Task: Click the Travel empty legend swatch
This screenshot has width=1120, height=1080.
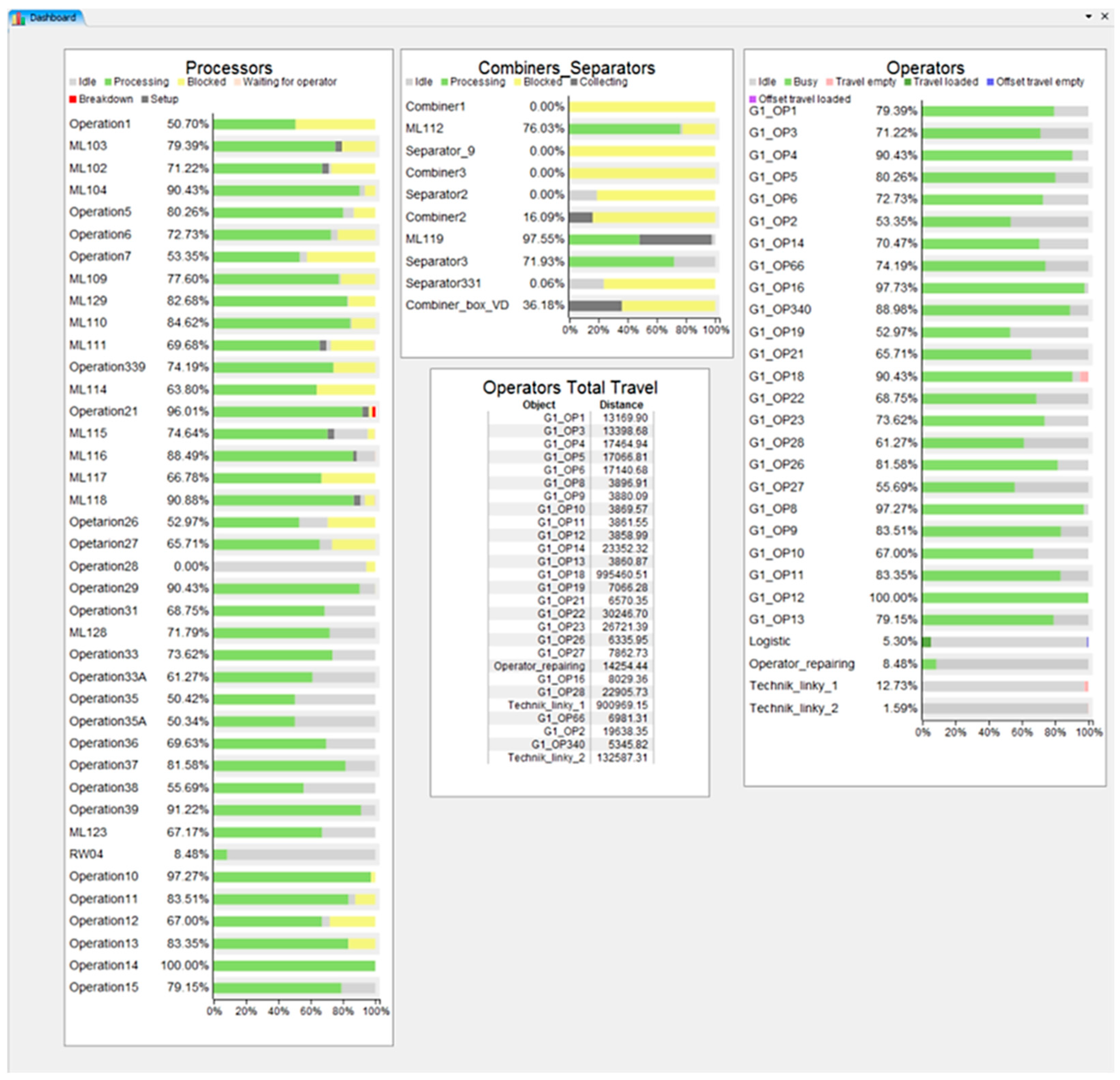Action: 830,82
